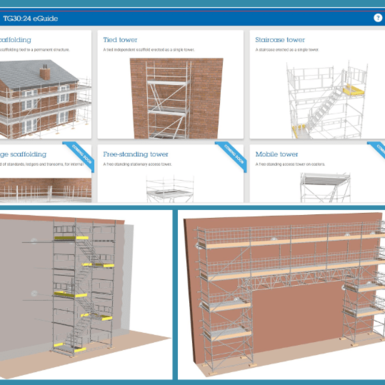Screen dimensions: 385x385
Task: Click the staircase tower preview image
Action: [327, 100]
